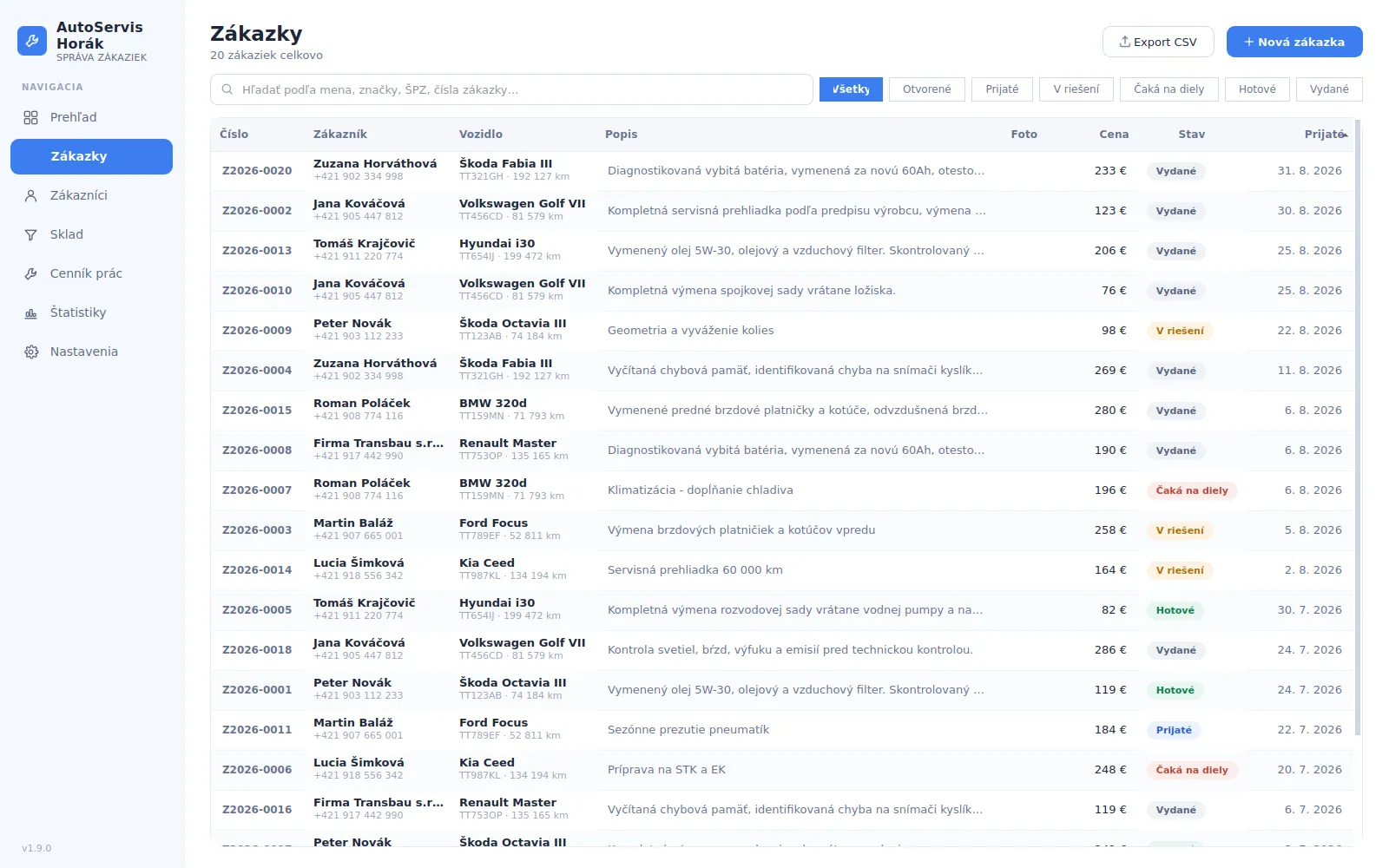Click Firma Transbau customer in Z2026-0008
Screen dimensions: 1389x868
(379, 443)
